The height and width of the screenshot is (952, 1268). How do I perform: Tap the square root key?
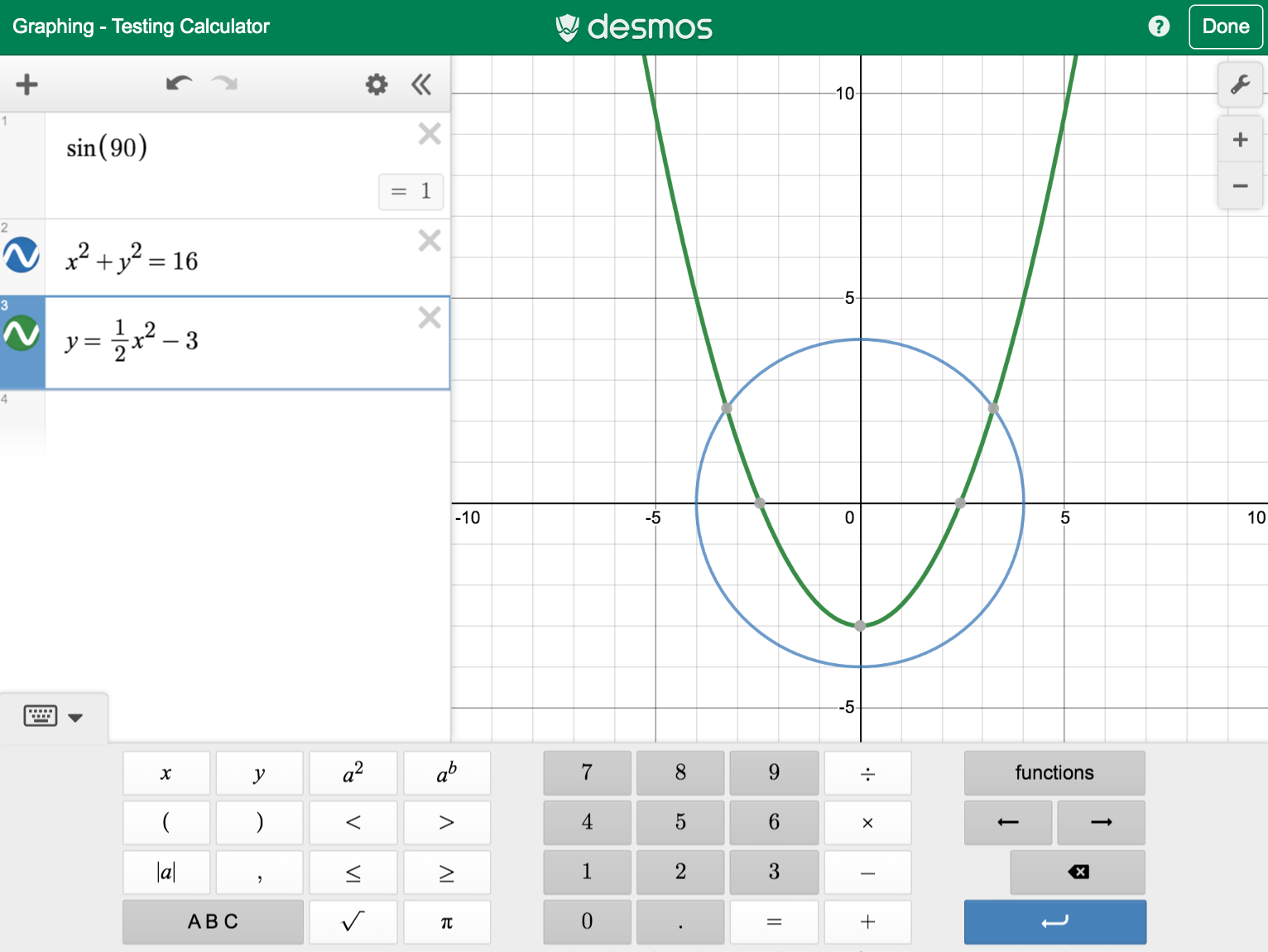(353, 921)
